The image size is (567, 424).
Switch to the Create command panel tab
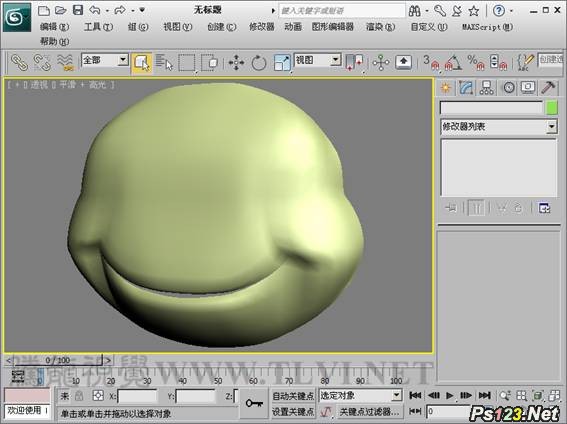[446, 88]
